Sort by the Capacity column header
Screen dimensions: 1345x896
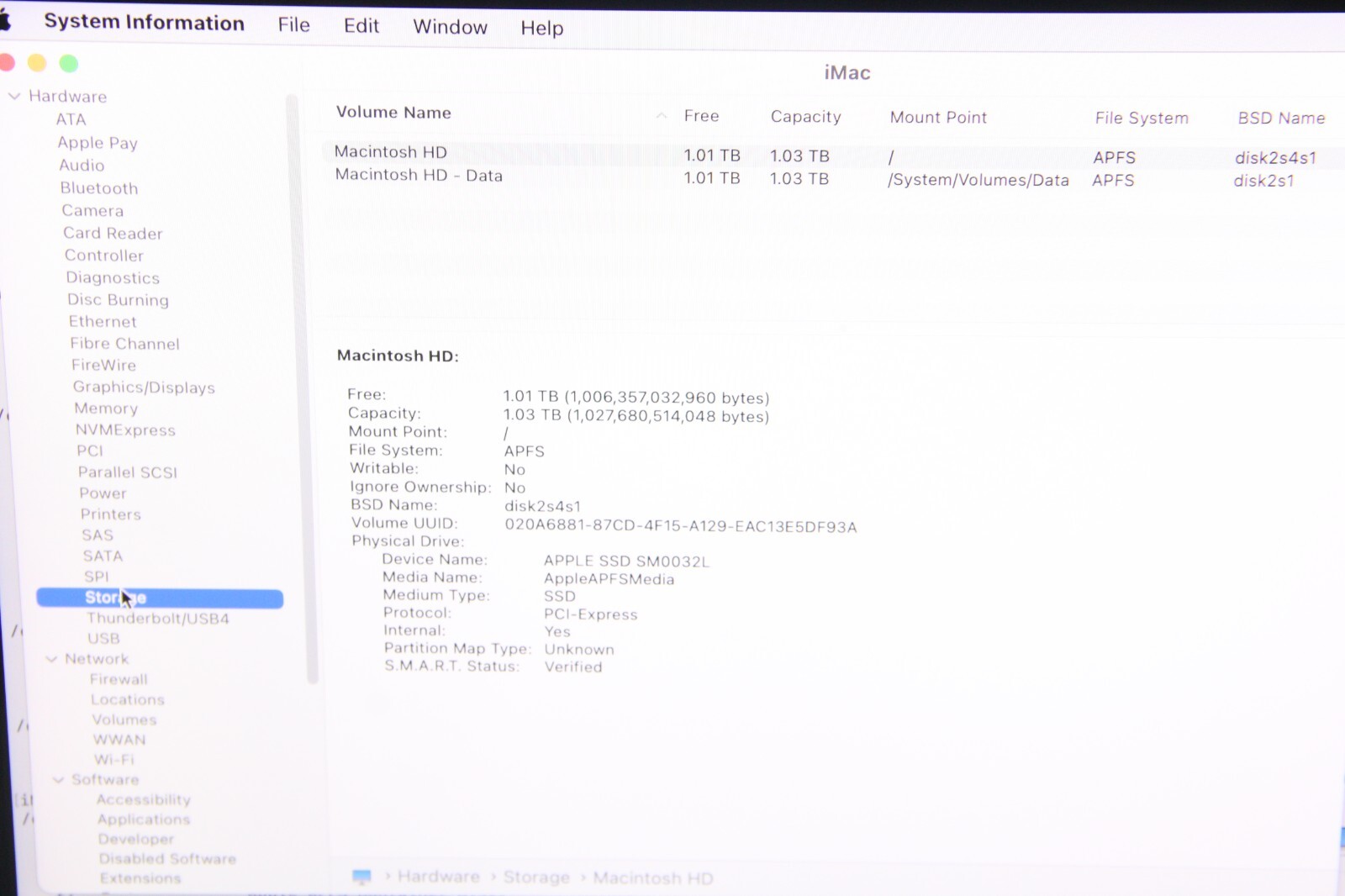coord(806,117)
